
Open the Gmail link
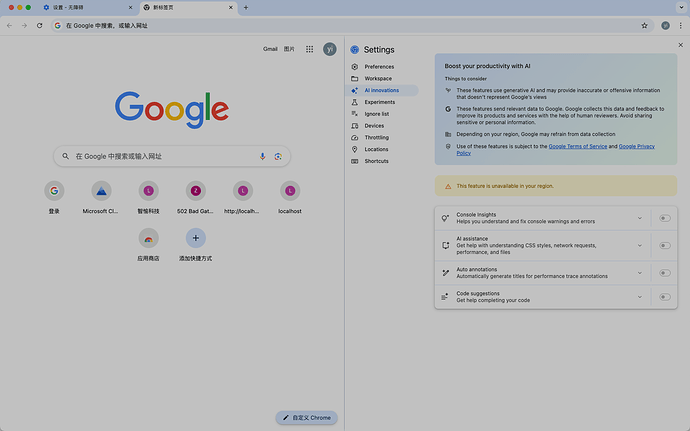270,49
